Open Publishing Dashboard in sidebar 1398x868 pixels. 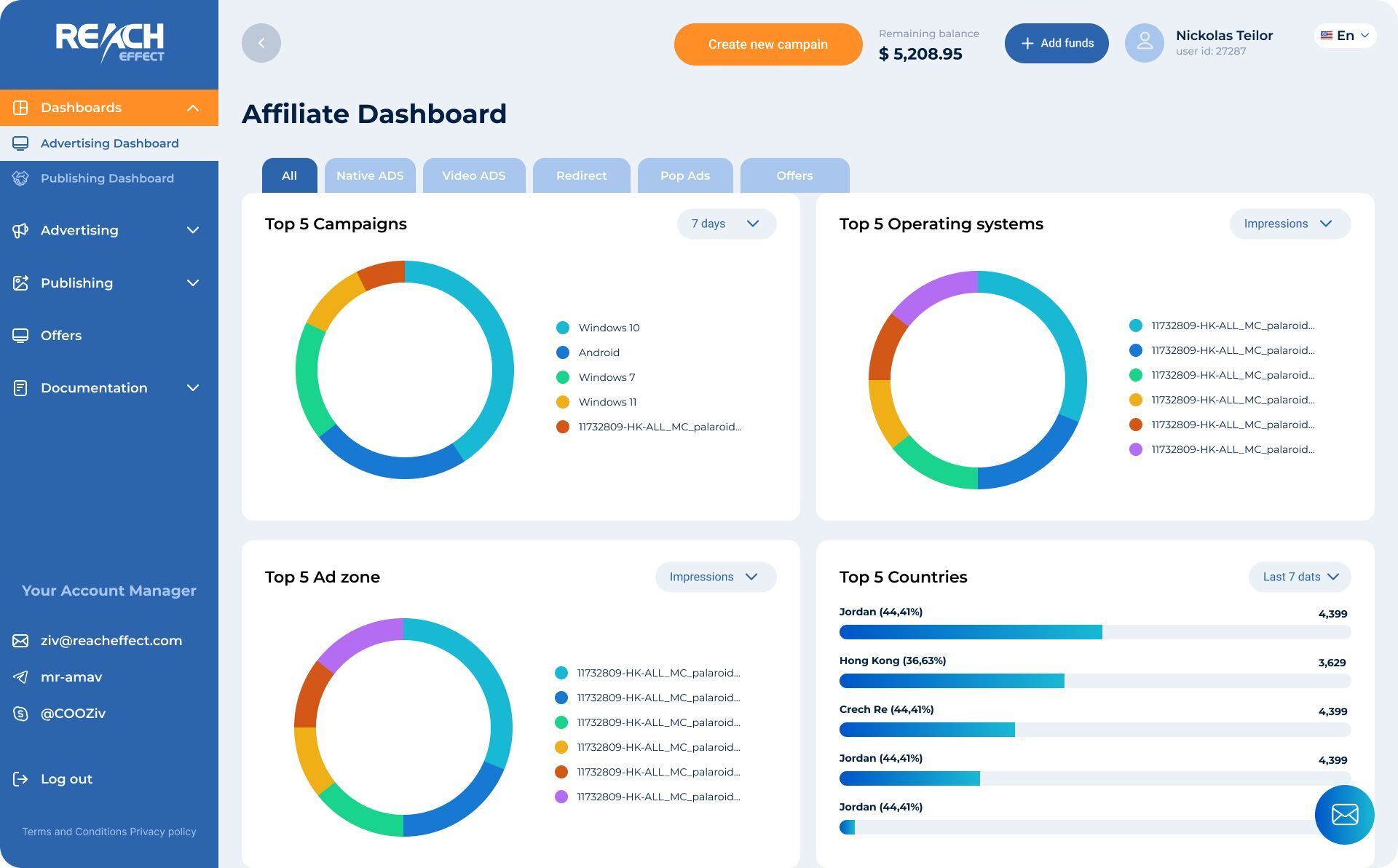pyautogui.click(x=107, y=178)
